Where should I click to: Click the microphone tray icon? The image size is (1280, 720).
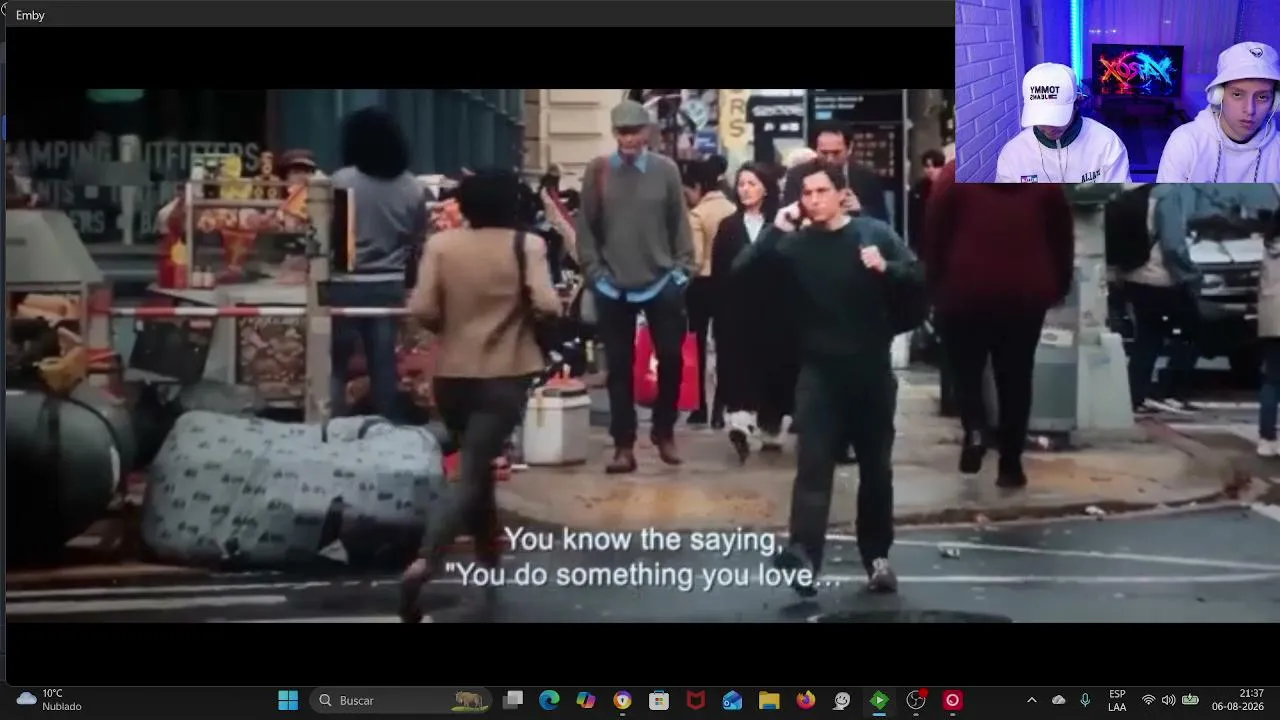coord(1085,700)
